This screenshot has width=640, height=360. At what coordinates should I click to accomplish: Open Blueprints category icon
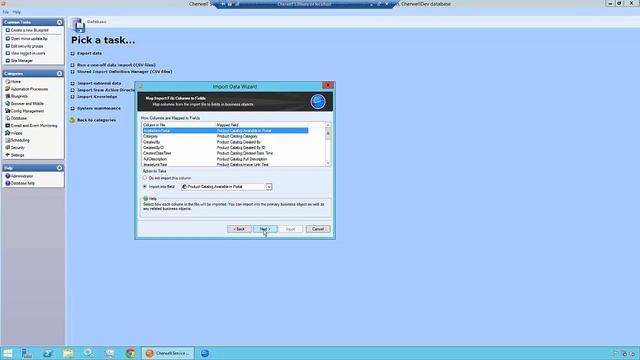tap(7, 96)
